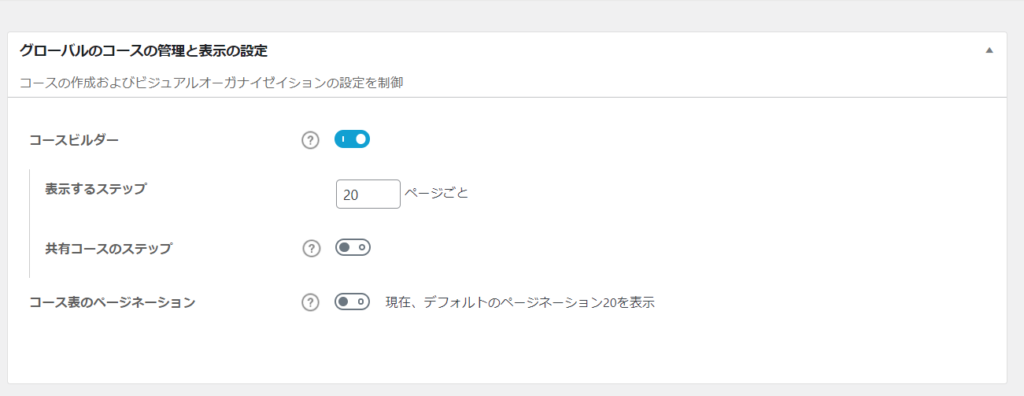1024x396 pixels.
Task: Click the gray knob of 共有コースのステップ switch
Action: pos(344,248)
